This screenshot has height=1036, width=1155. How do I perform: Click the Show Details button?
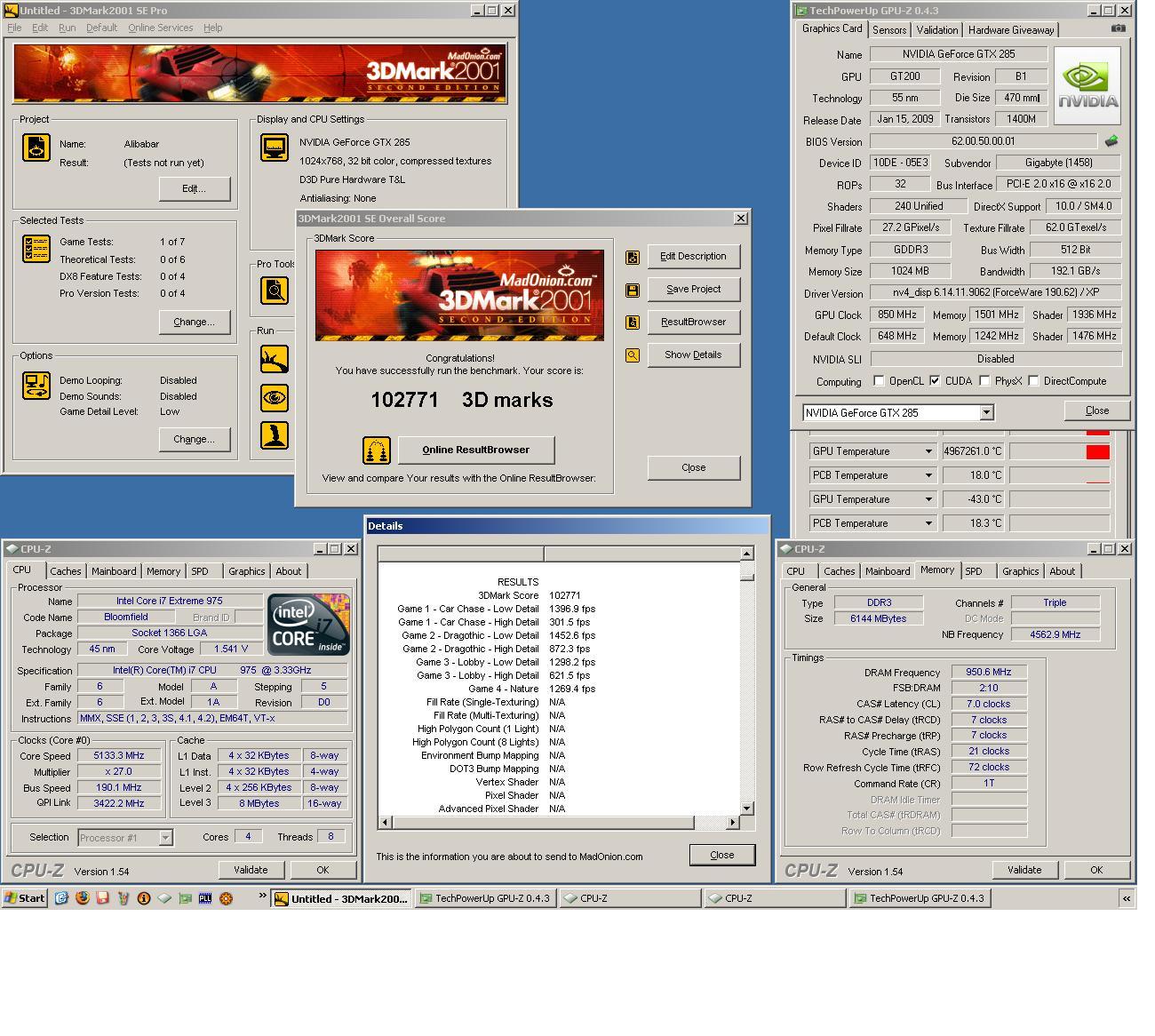[x=693, y=355]
